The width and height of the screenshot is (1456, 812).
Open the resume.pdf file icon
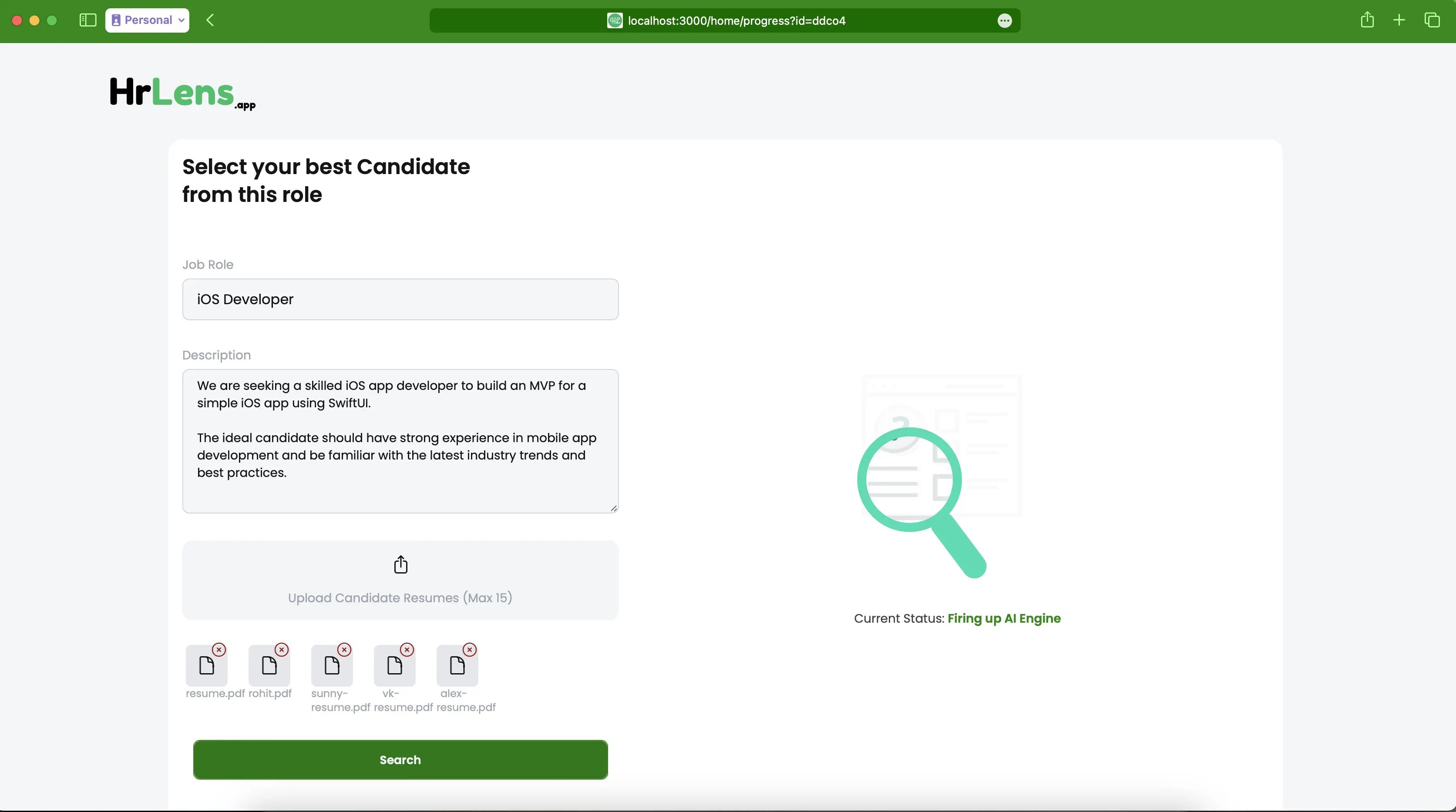[207, 666]
